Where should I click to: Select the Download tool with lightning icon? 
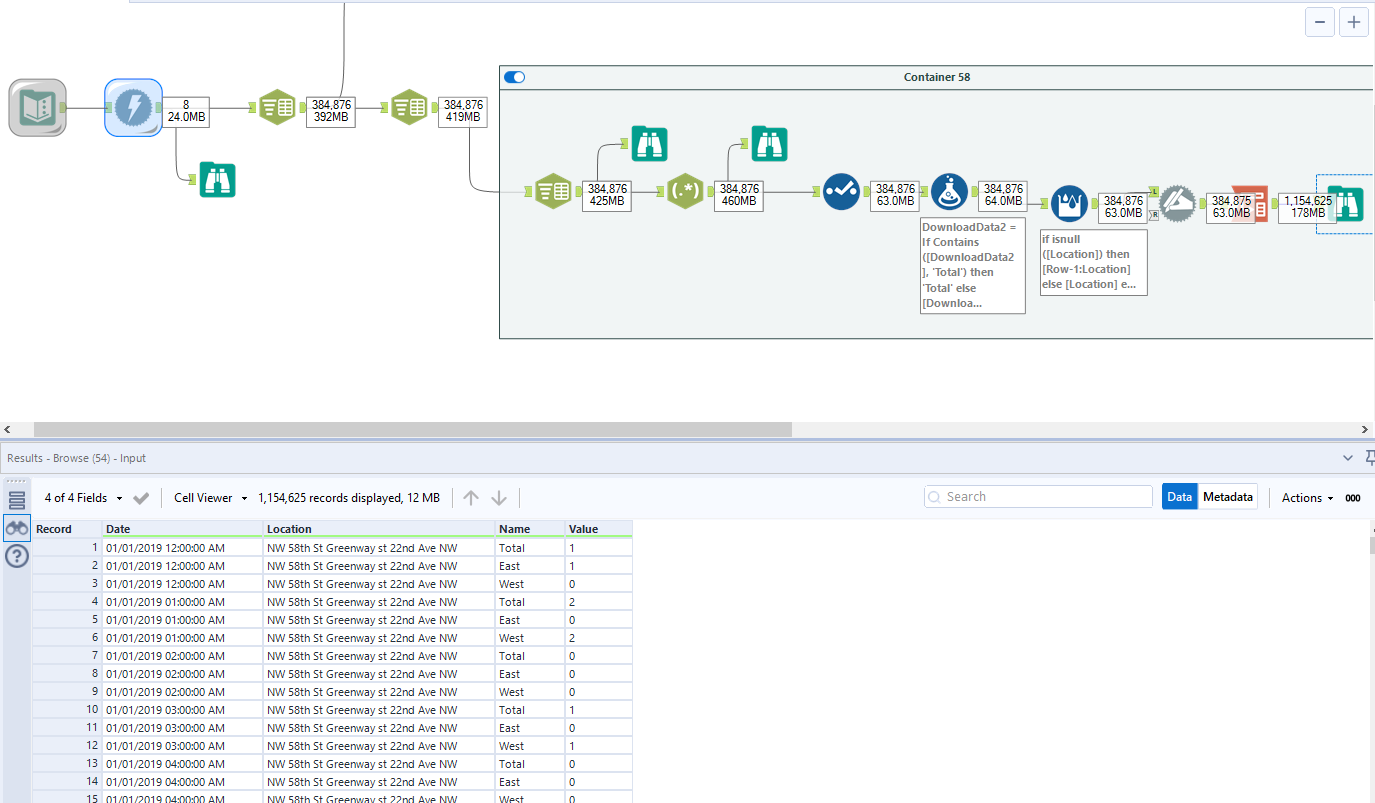(x=133, y=108)
